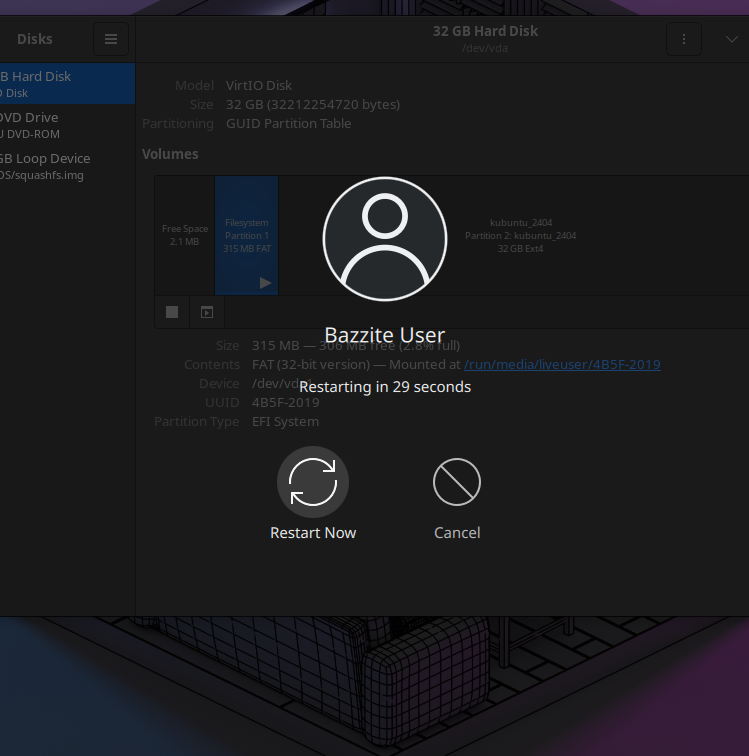The image size is (749, 756).
Task: Click the square icon beside the unmount button
Action: [x=207, y=312]
